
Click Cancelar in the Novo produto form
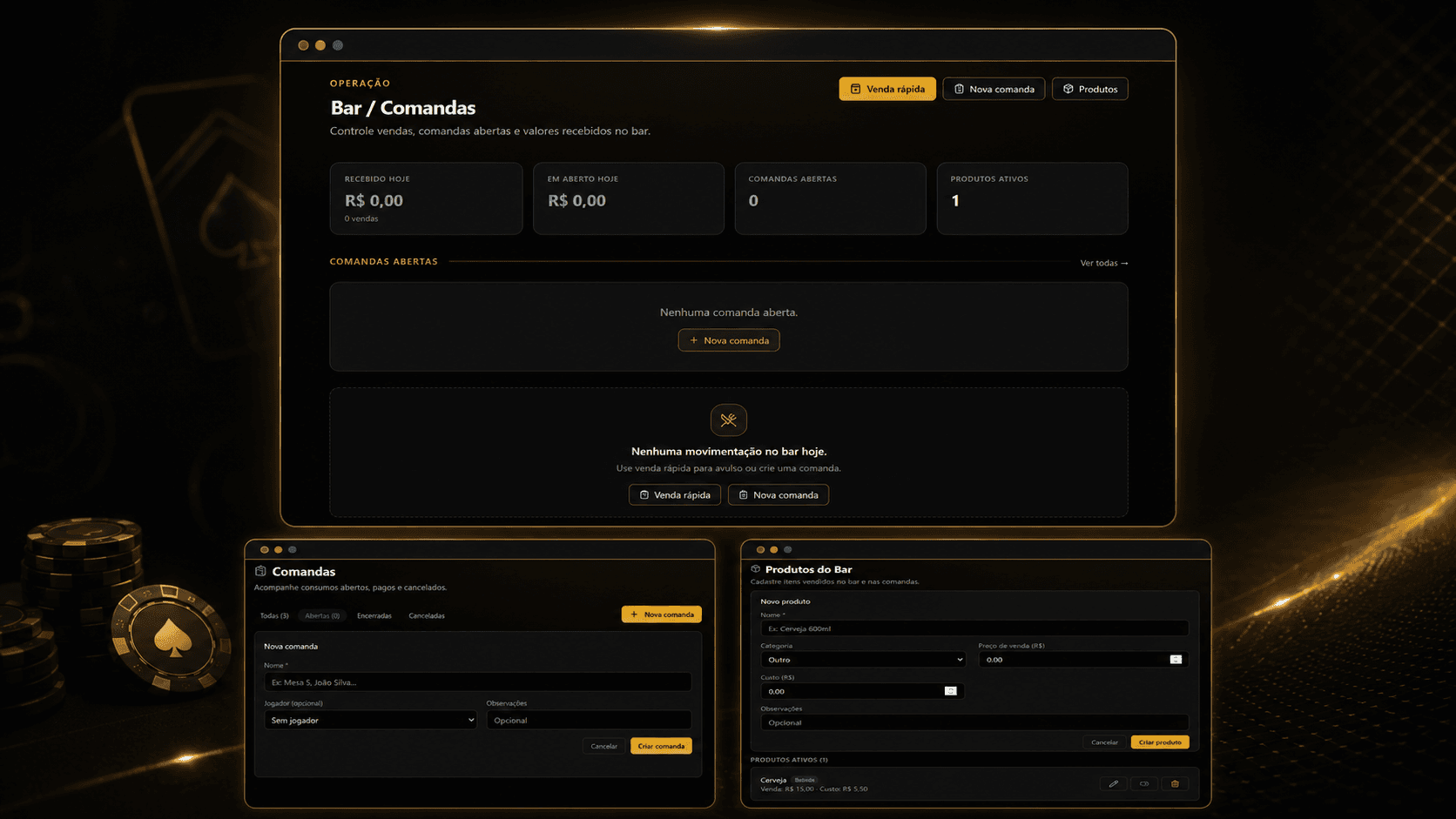point(1104,742)
